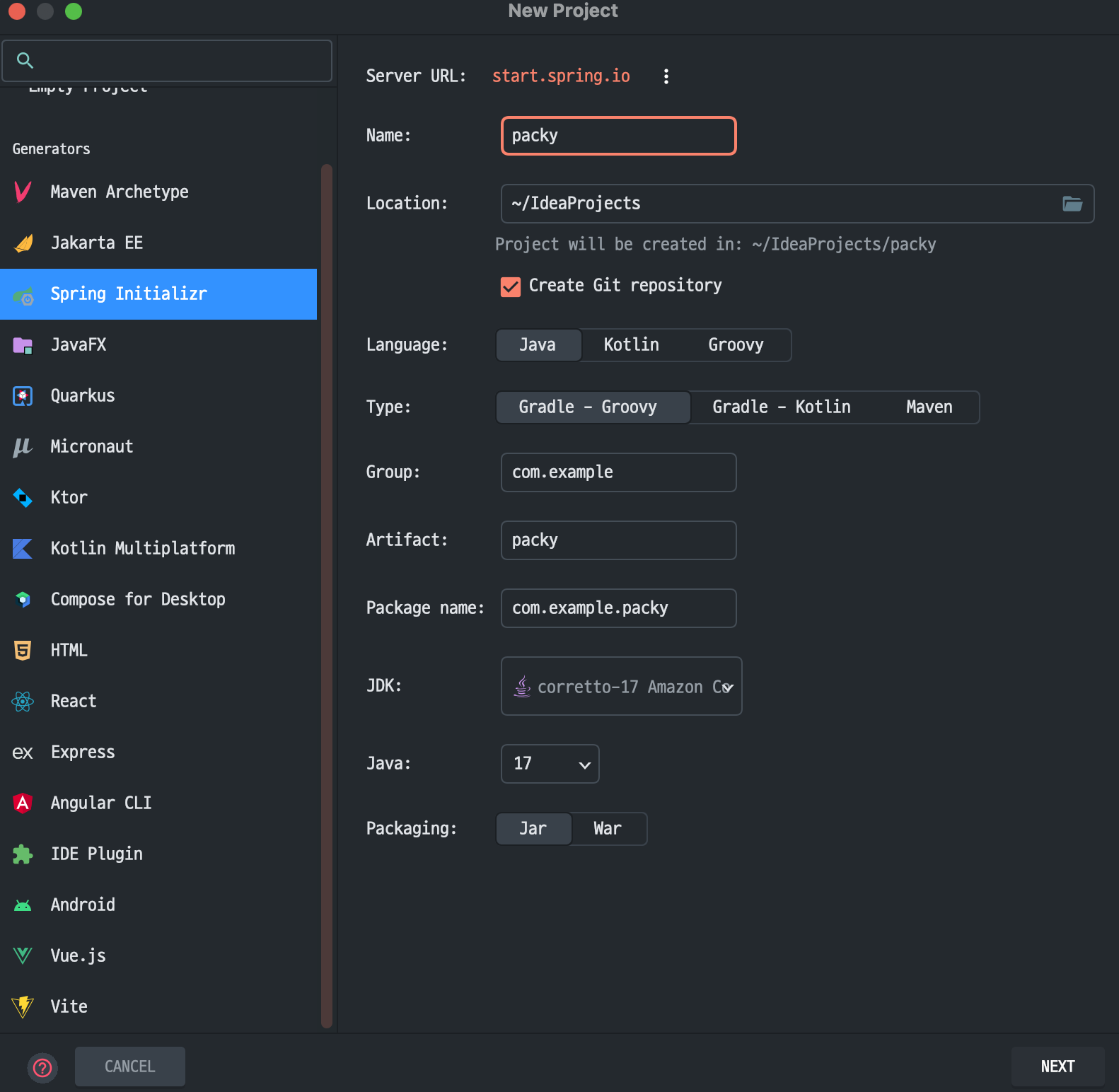
Task: Select Groovy language option
Action: 736,345
